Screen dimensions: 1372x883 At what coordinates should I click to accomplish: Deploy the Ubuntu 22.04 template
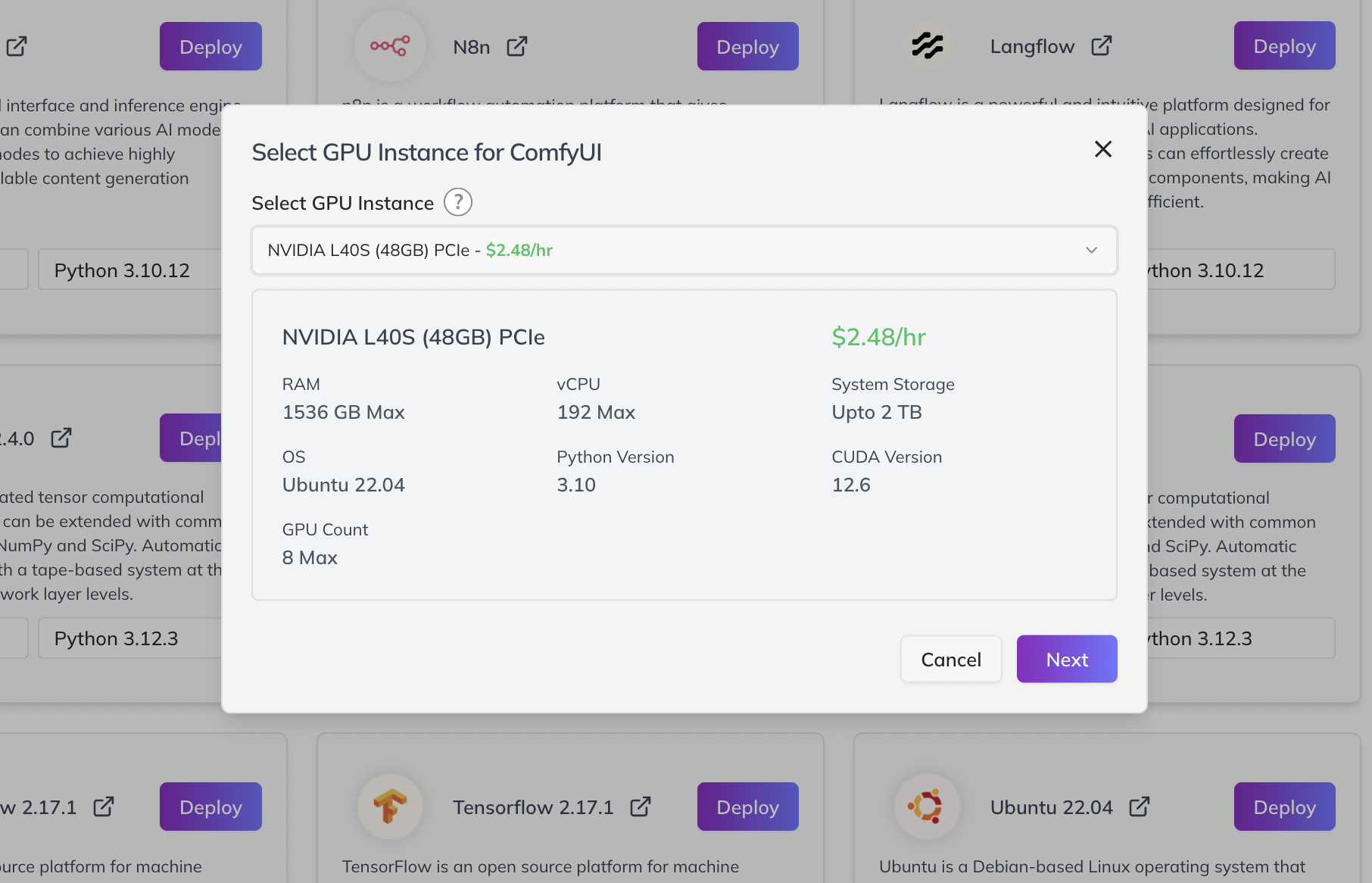(x=1285, y=807)
